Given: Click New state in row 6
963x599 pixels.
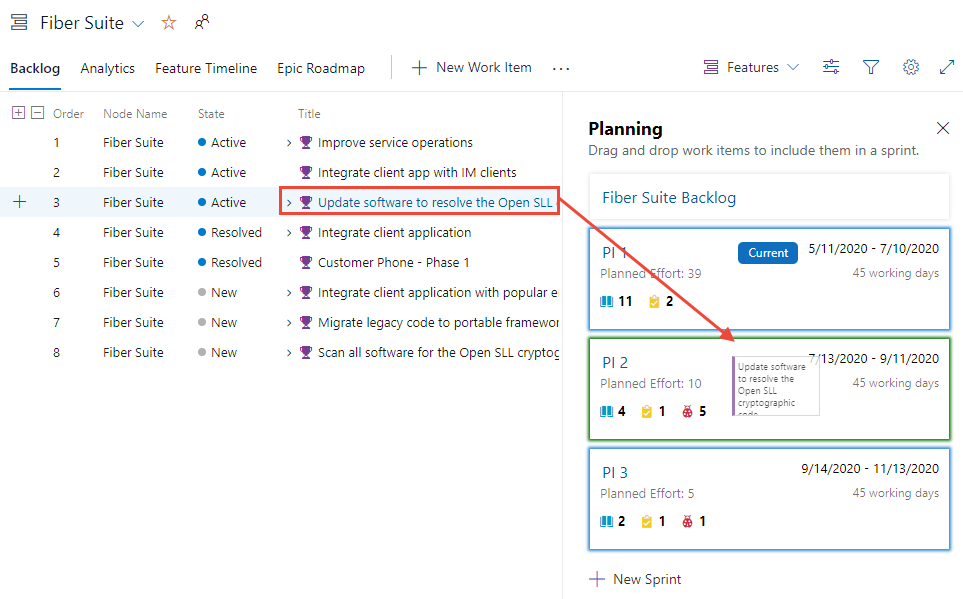Looking at the screenshot, I should [x=224, y=292].
